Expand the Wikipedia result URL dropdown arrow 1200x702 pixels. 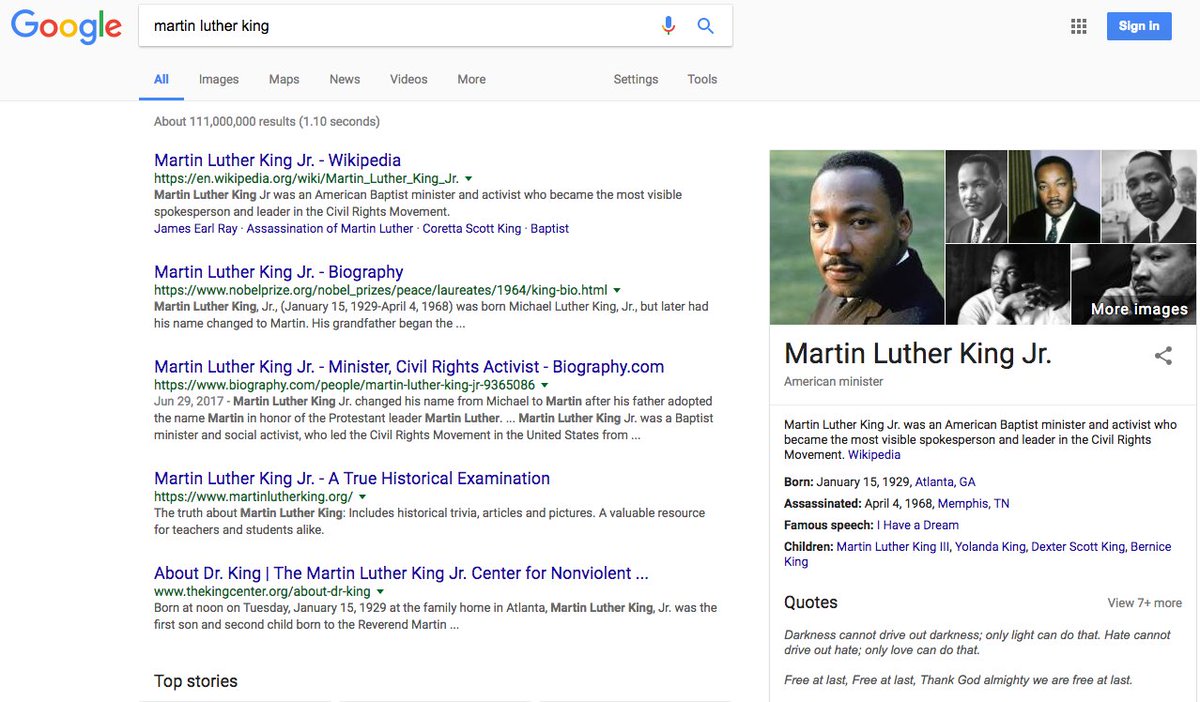[468, 178]
